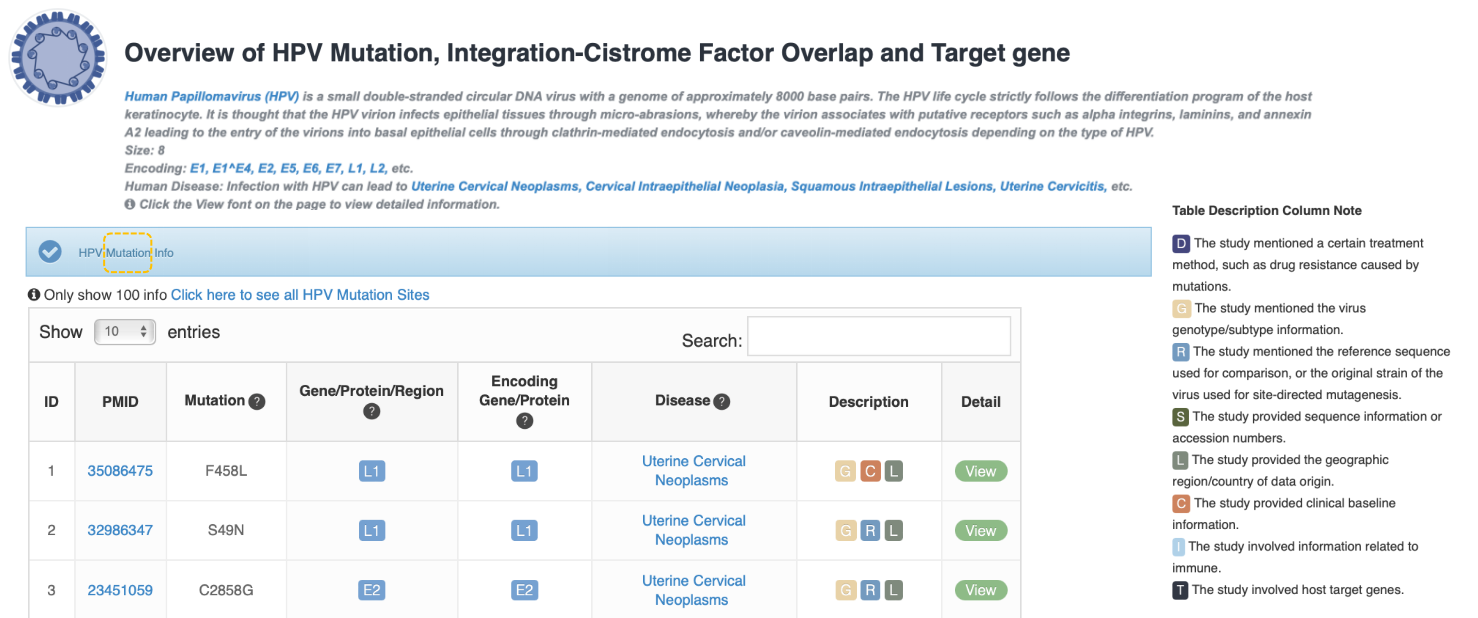Click the E2 gene tag in row 3
The height and width of the screenshot is (618, 1478).
pos(372,590)
